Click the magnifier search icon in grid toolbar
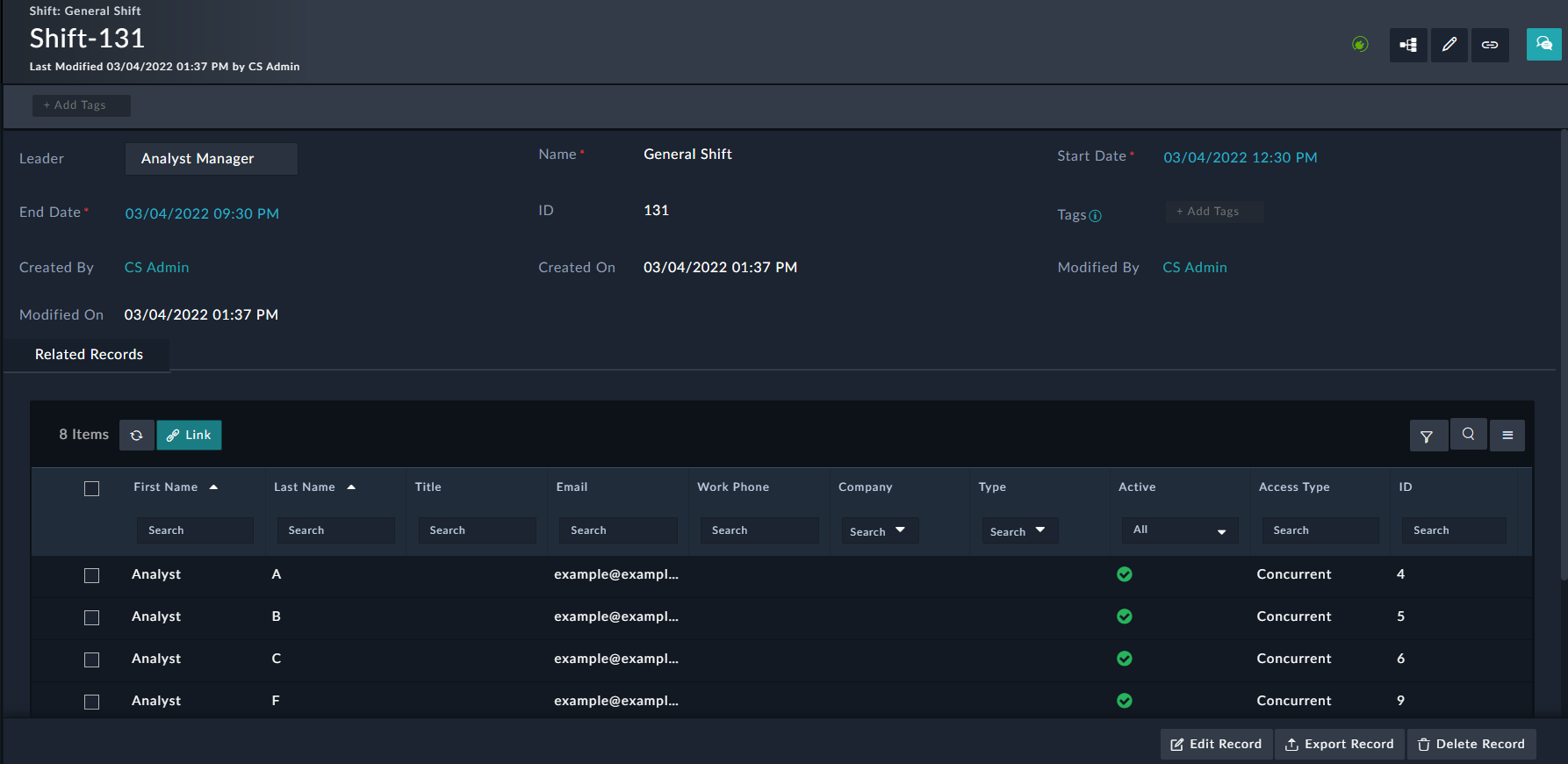The width and height of the screenshot is (1568, 764). [x=1468, y=434]
